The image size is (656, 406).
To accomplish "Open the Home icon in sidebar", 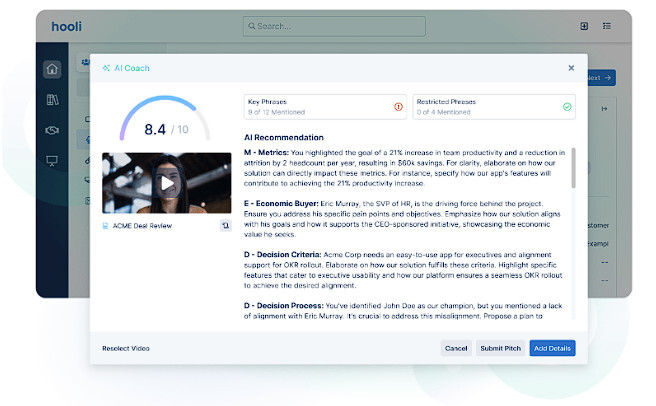I will pos(52,69).
